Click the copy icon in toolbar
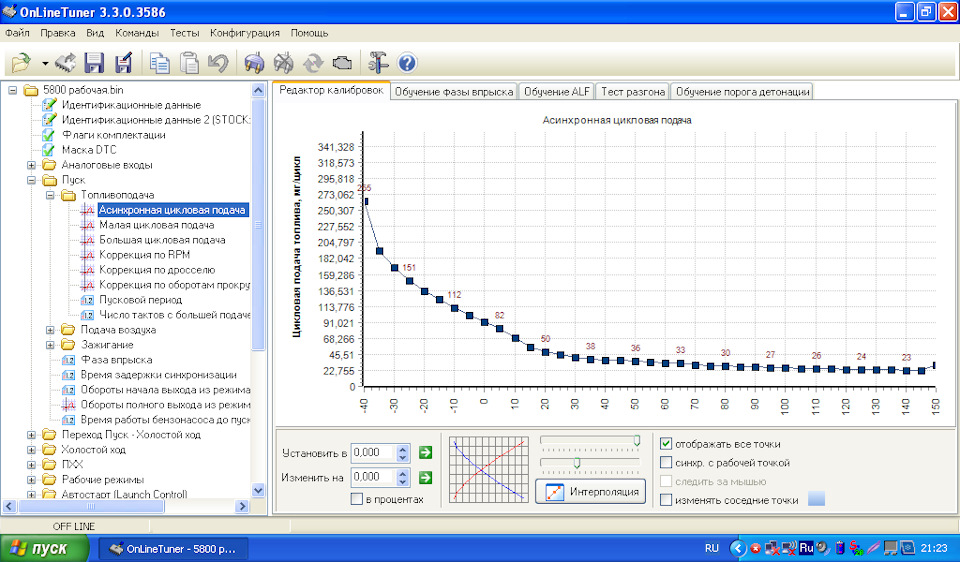 pyautogui.click(x=159, y=63)
